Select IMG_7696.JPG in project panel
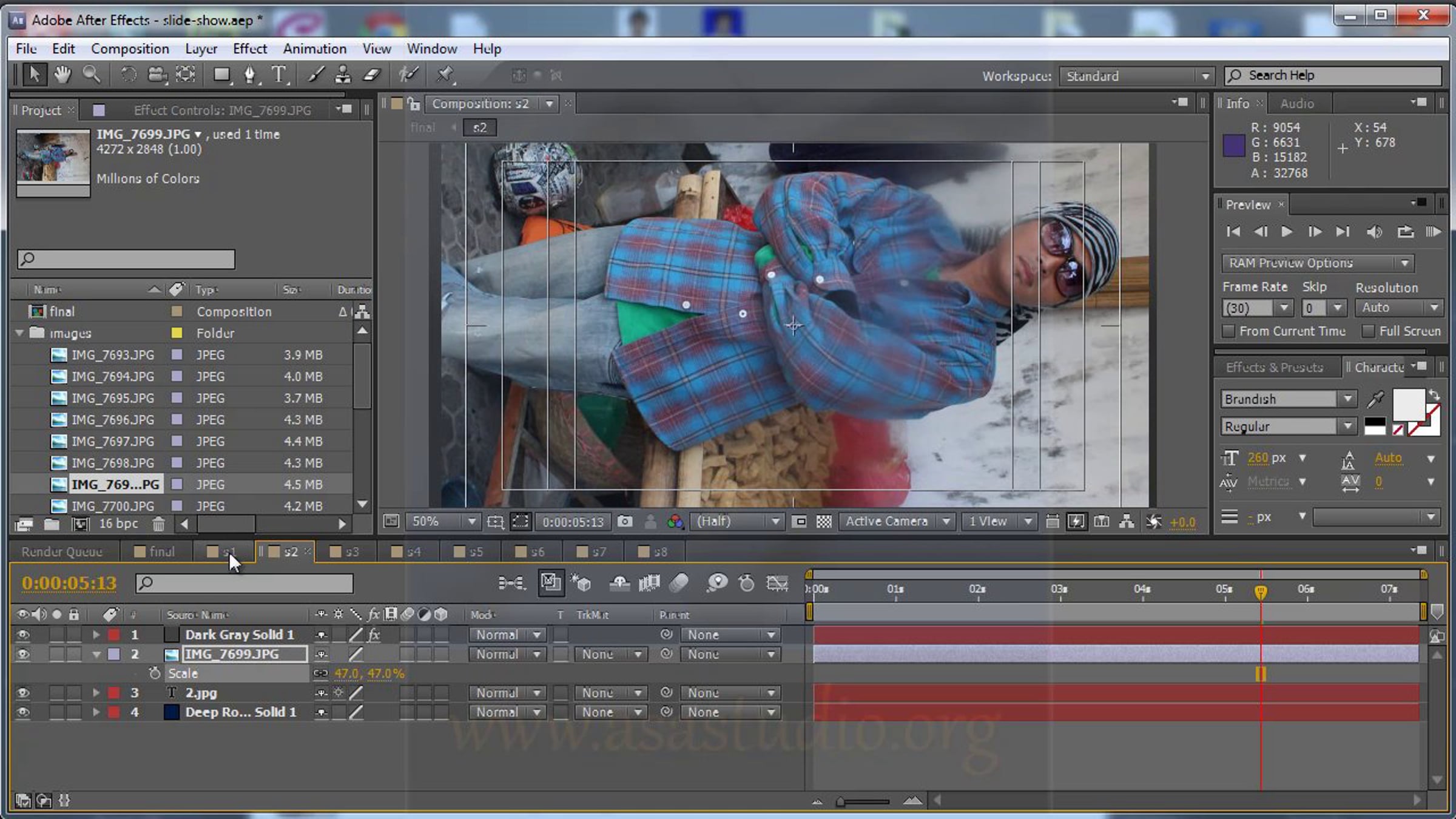The height and width of the screenshot is (819, 1456). (112, 420)
